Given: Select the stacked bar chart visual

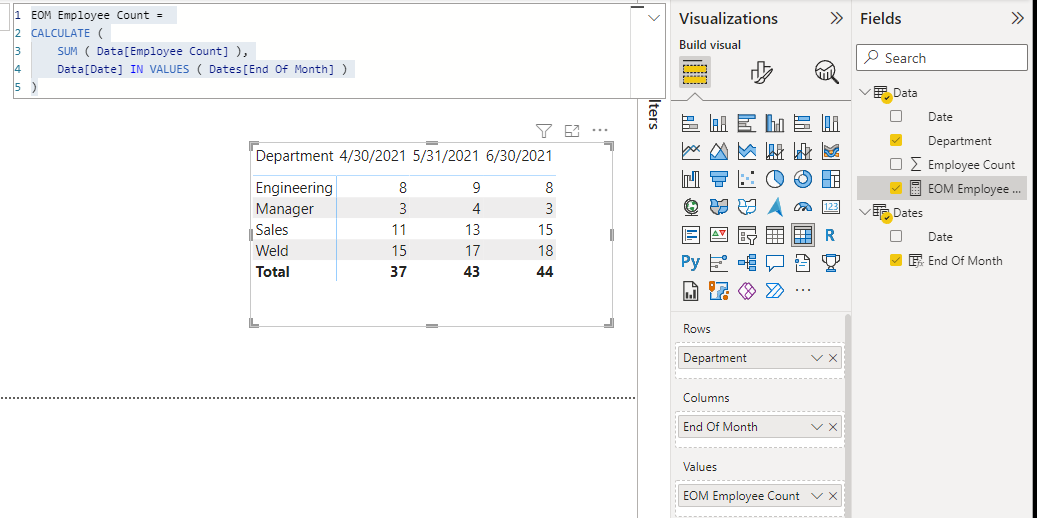Looking at the screenshot, I should (x=690, y=123).
